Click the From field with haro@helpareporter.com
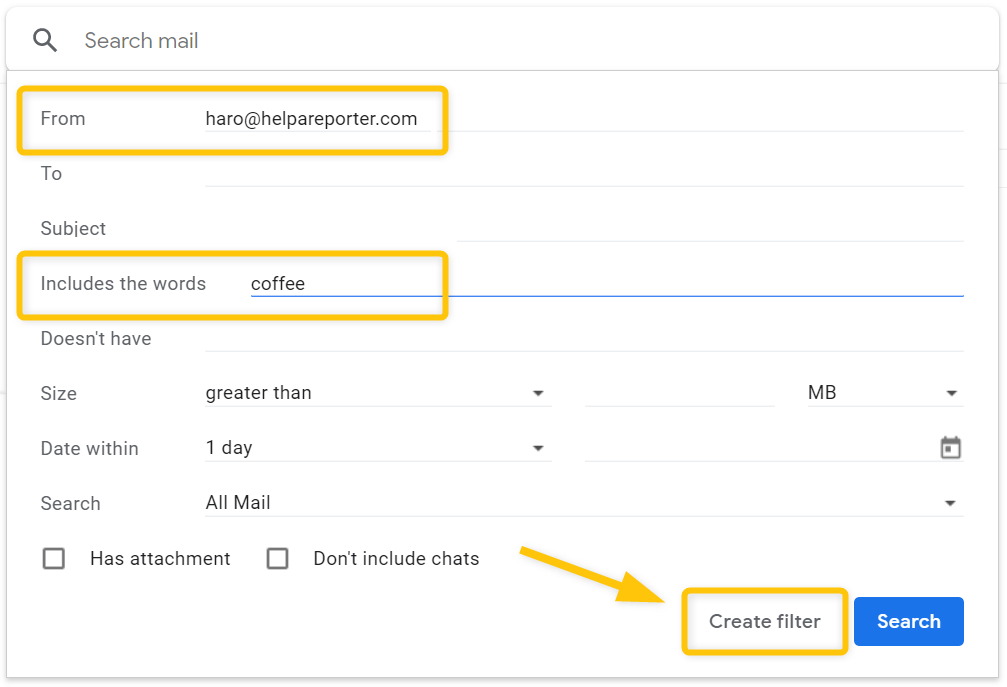The image size is (1007, 687). coord(584,119)
